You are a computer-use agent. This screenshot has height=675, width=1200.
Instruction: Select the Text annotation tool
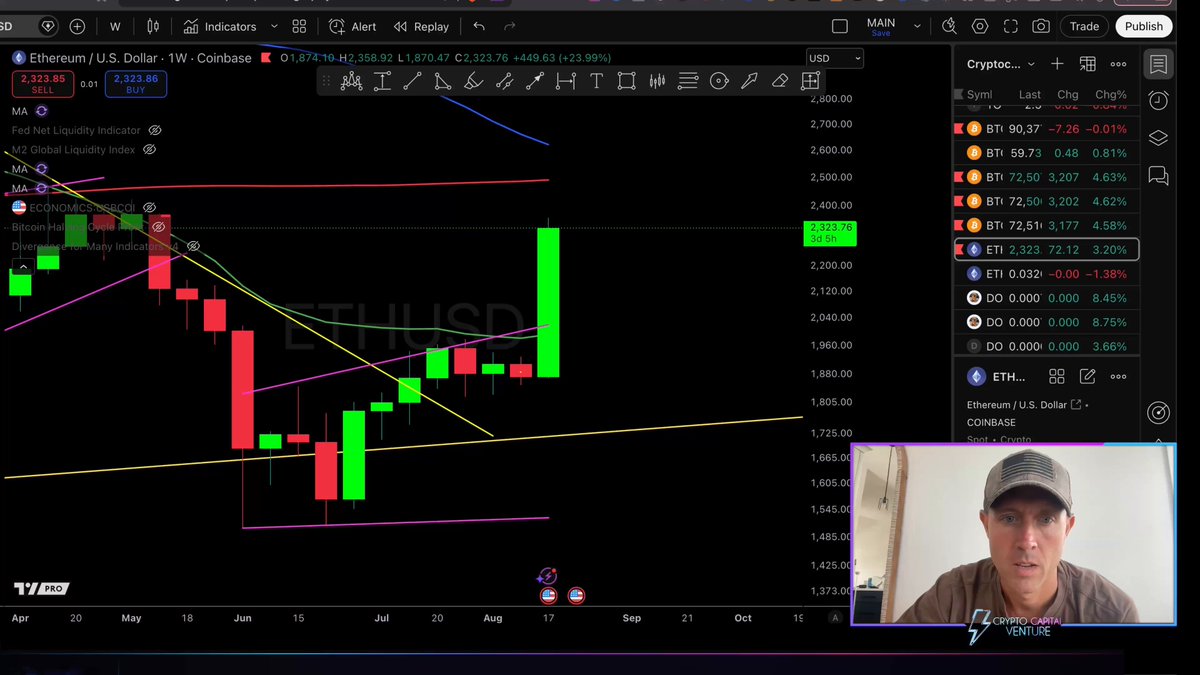coord(596,82)
